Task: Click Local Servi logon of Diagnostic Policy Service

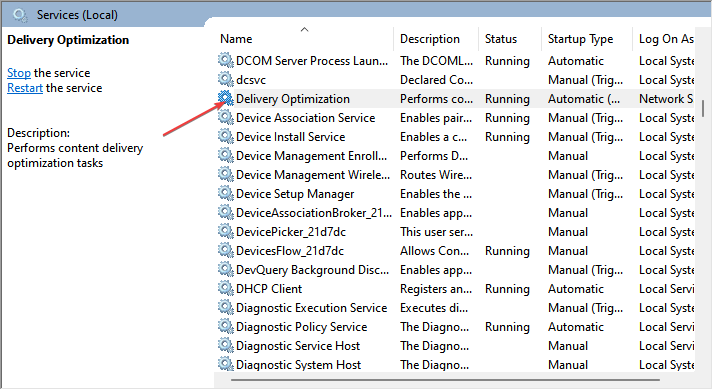Action: pyautogui.click(x=667, y=327)
